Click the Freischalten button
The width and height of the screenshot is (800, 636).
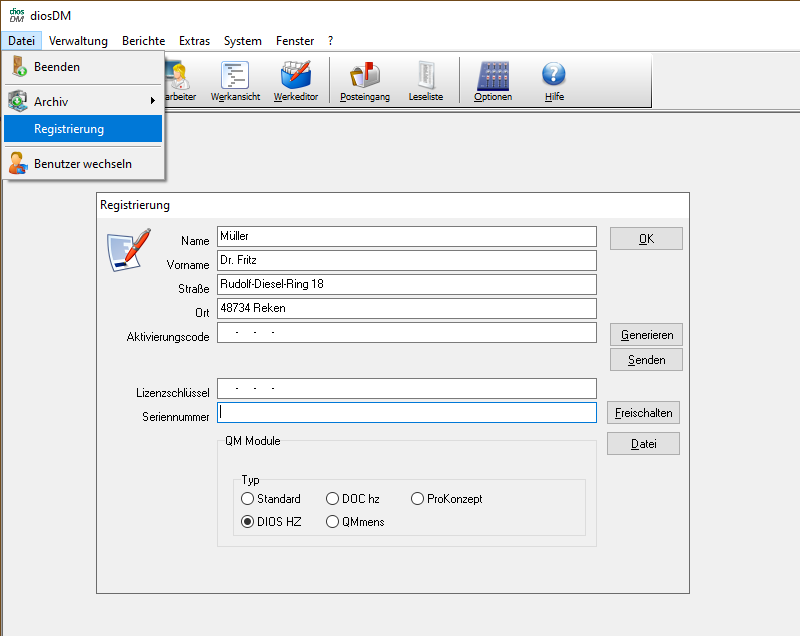click(643, 413)
